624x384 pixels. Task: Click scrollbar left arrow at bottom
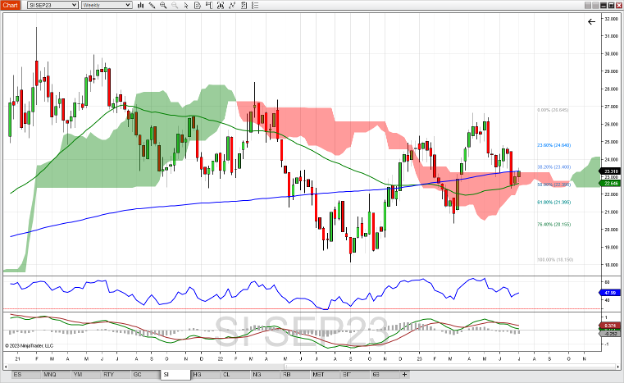point(6,366)
